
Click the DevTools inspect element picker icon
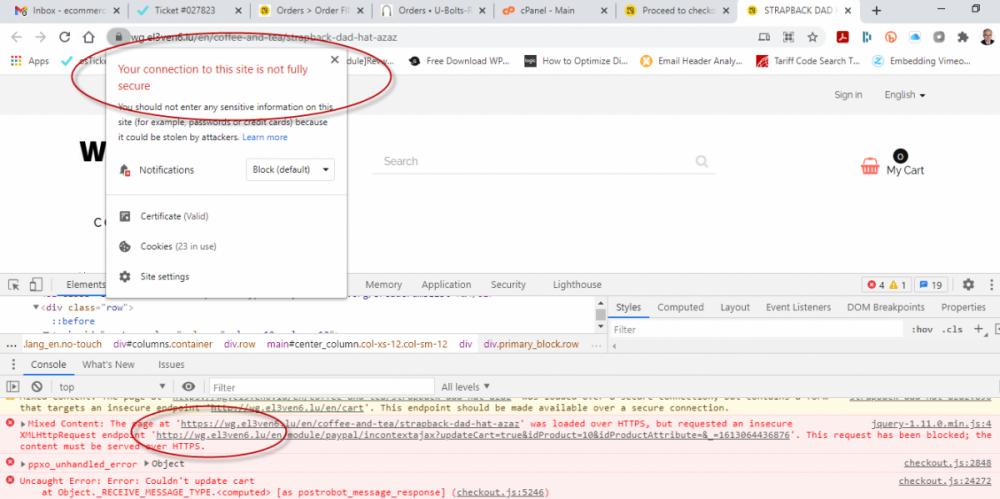12,285
